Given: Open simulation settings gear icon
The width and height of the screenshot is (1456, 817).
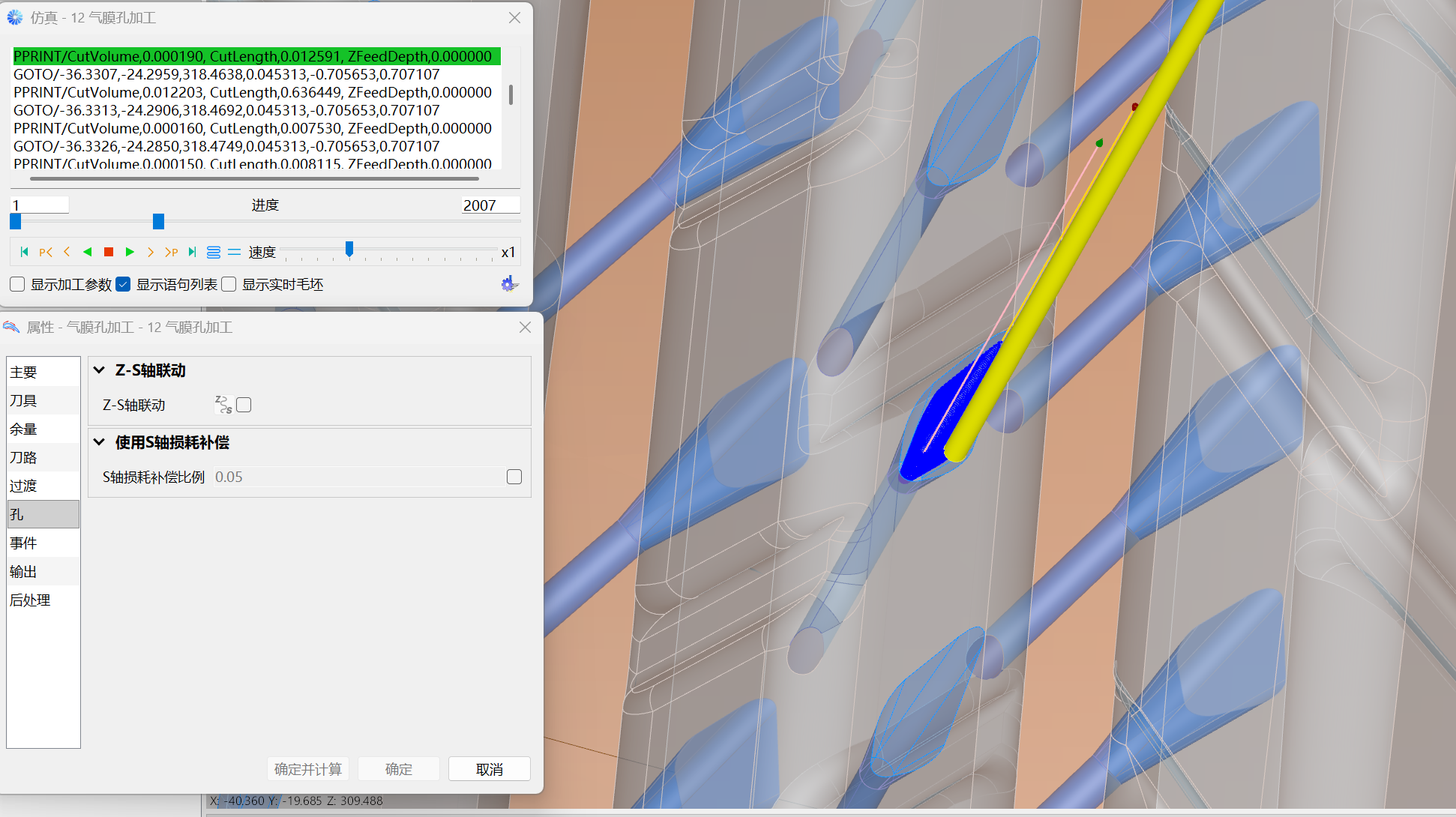Looking at the screenshot, I should click(x=509, y=284).
